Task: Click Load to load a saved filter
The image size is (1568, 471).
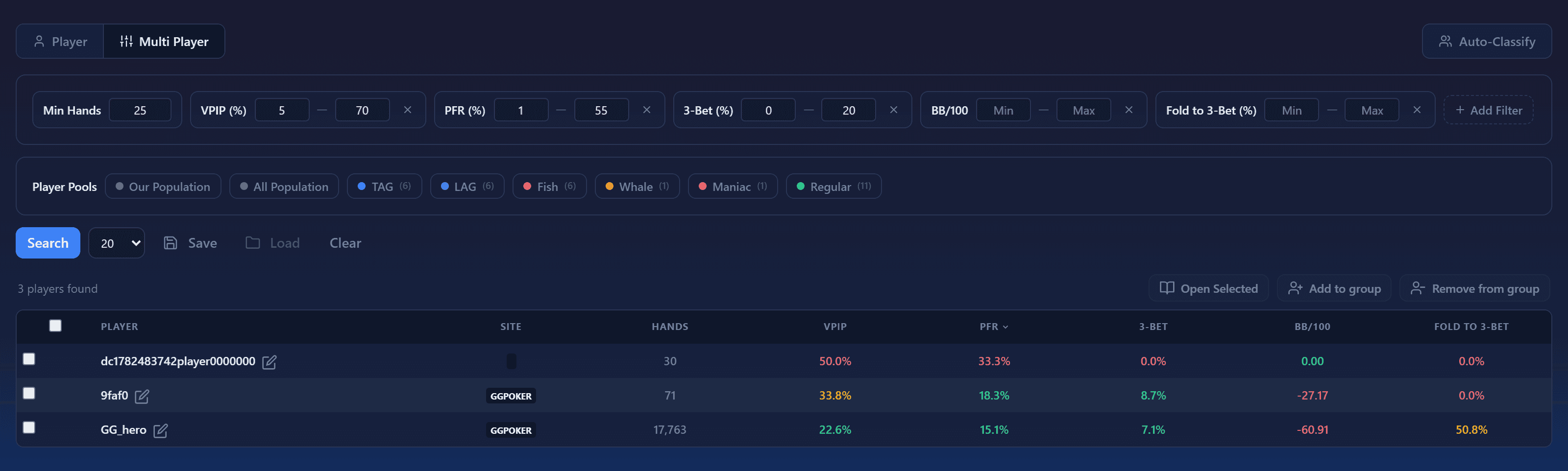Action: pyautogui.click(x=273, y=243)
